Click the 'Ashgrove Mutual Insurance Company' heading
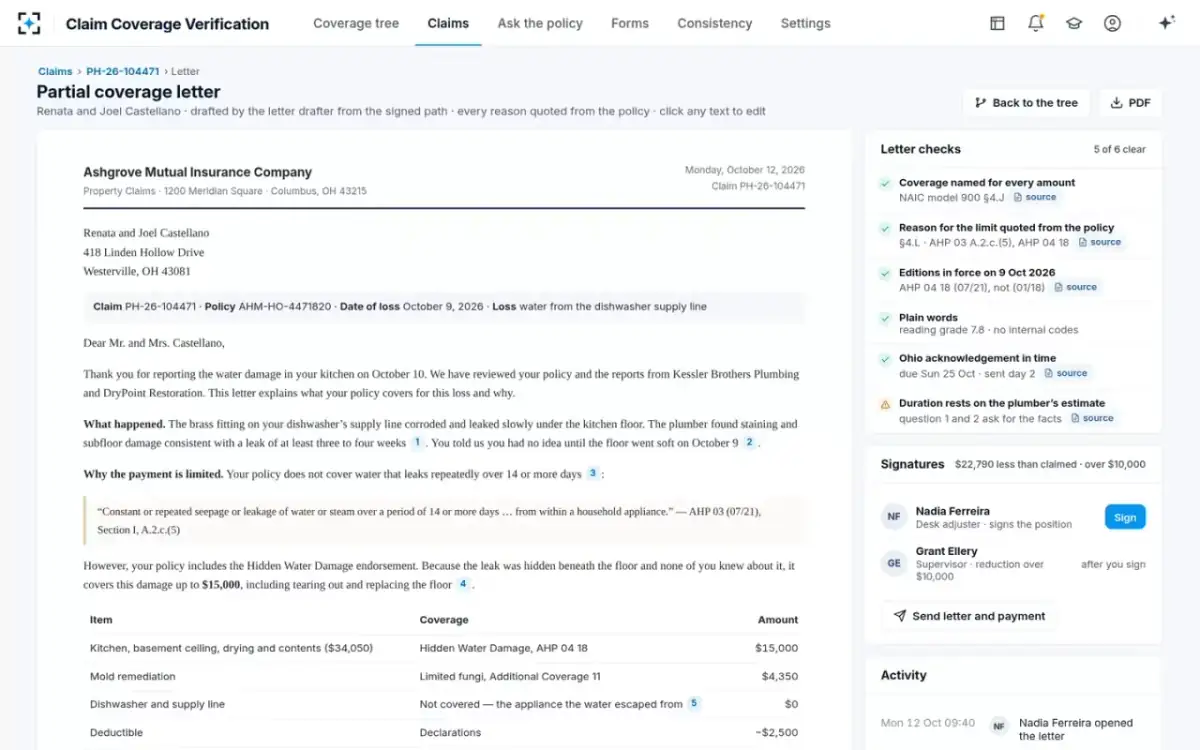Screen dimensions: 1200x750 point(198,172)
